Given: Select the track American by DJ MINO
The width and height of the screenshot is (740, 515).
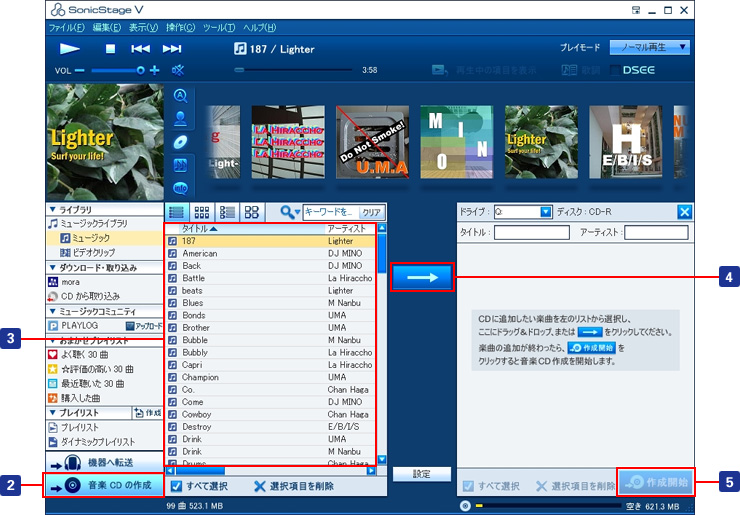Looking at the screenshot, I should (x=270, y=253).
